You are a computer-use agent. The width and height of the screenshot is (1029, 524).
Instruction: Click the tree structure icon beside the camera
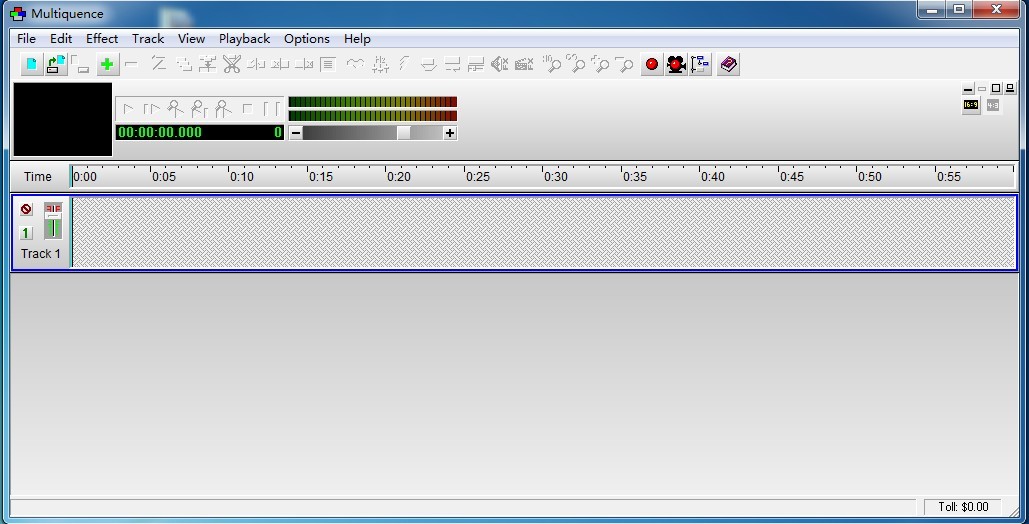coord(700,65)
